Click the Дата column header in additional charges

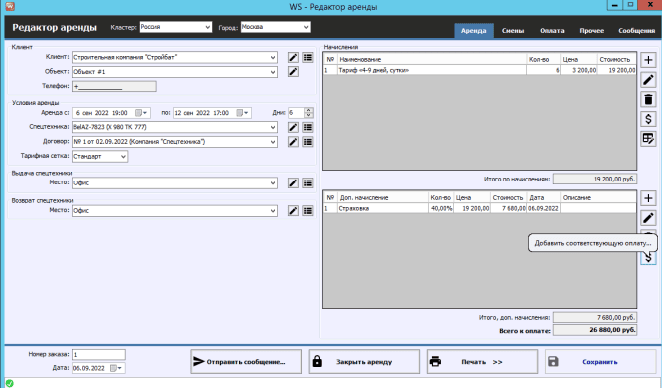coord(543,198)
